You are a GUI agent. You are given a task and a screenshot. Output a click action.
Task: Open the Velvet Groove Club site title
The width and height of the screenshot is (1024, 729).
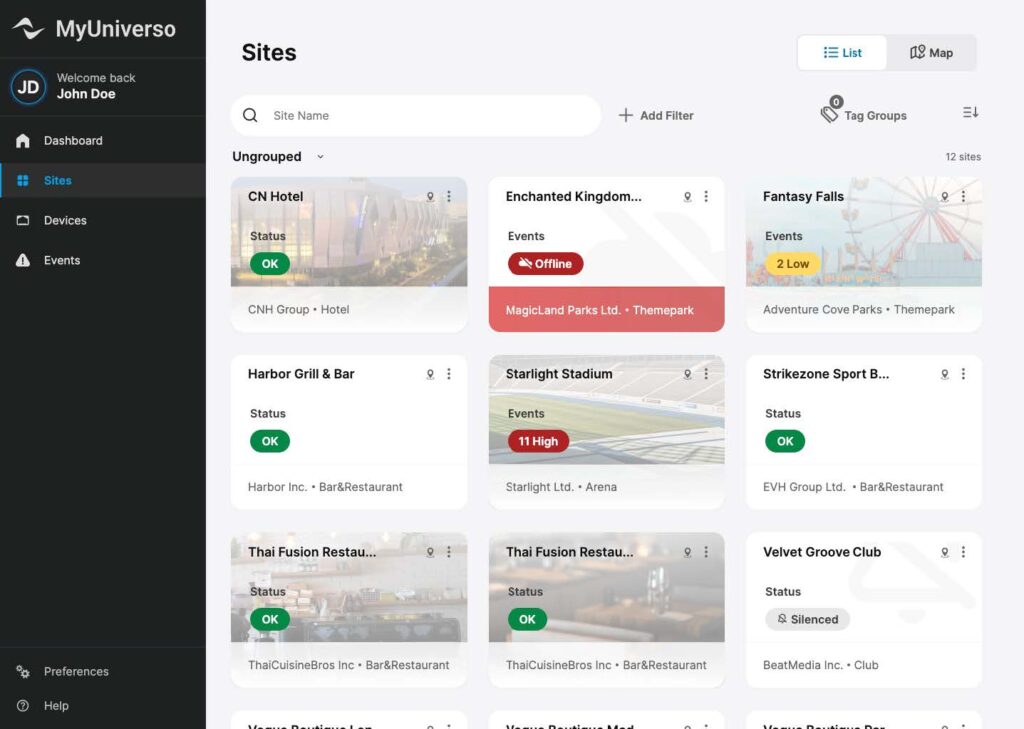click(x=822, y=553)
